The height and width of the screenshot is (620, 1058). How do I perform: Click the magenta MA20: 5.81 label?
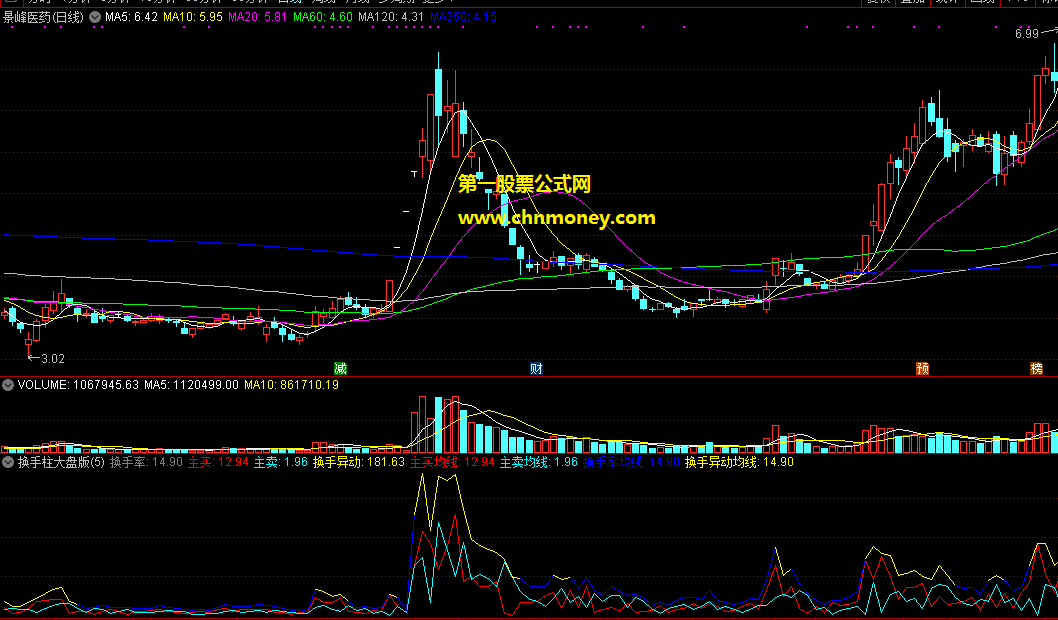pos(258,17)
